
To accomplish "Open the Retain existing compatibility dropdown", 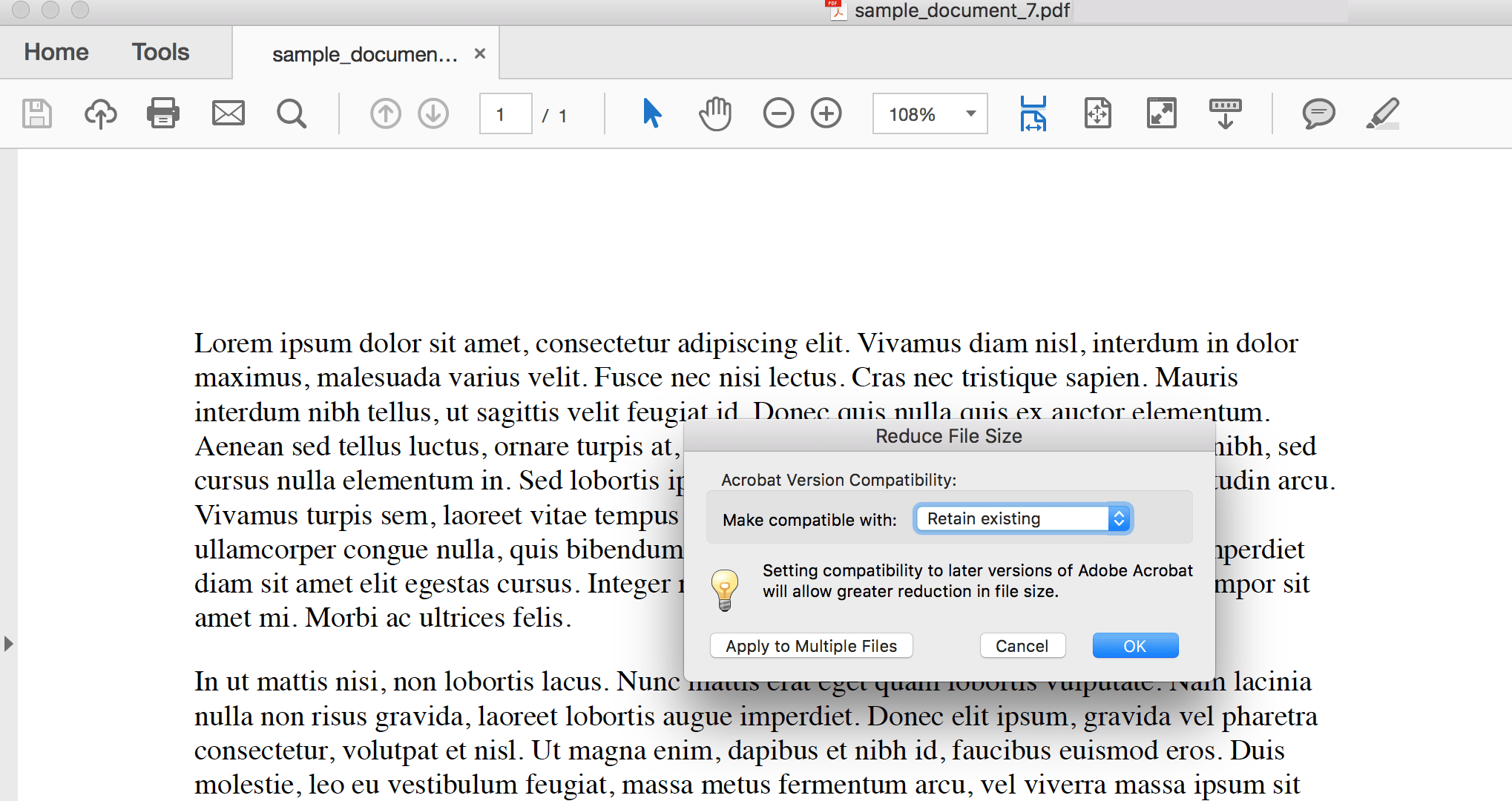I will click(x=1023, y=519).
